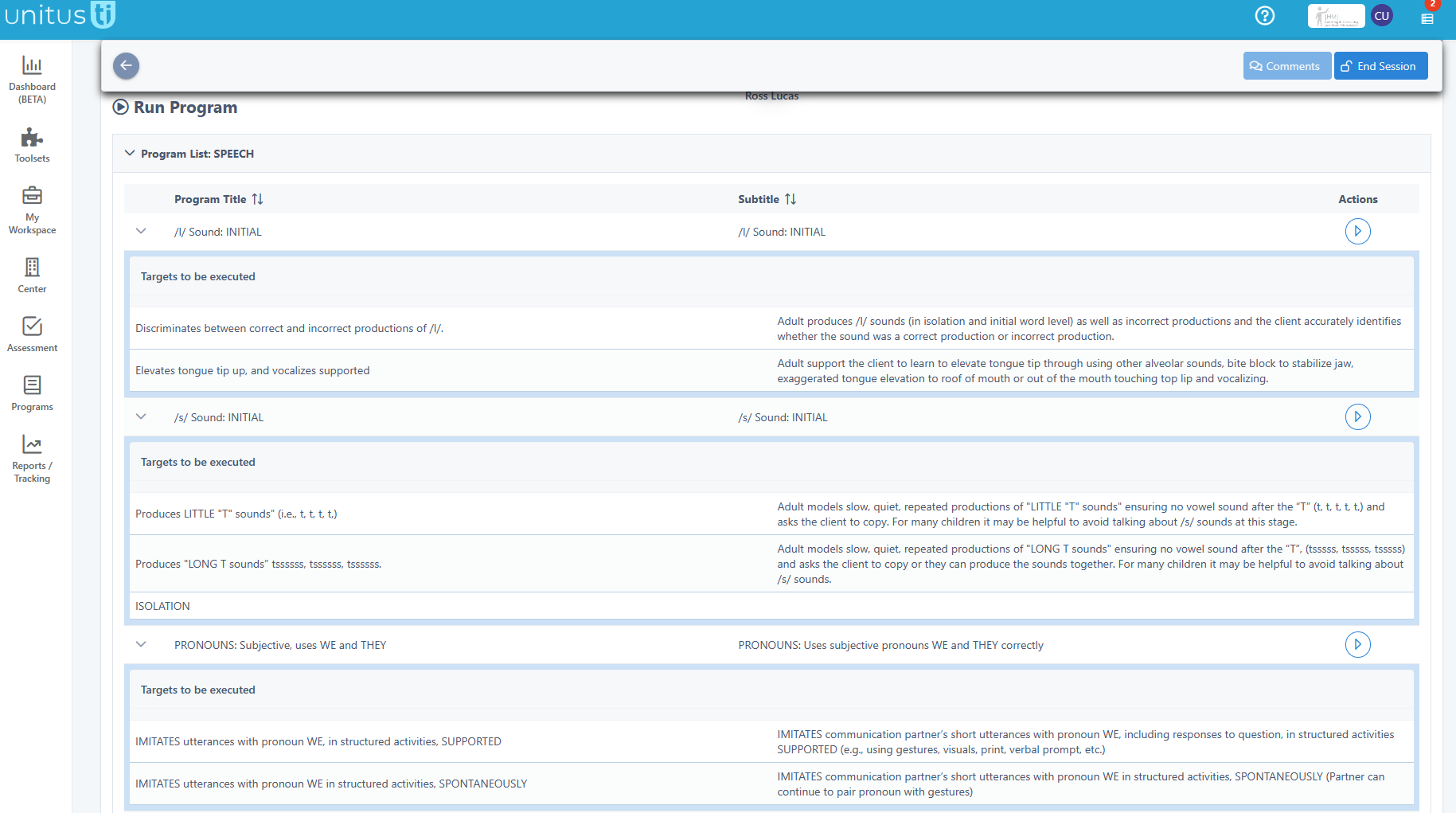The image size is (1456, 813).
Task: Run the /l/ Sound: INITIAL program
Action: click(x=1358, y=231)
